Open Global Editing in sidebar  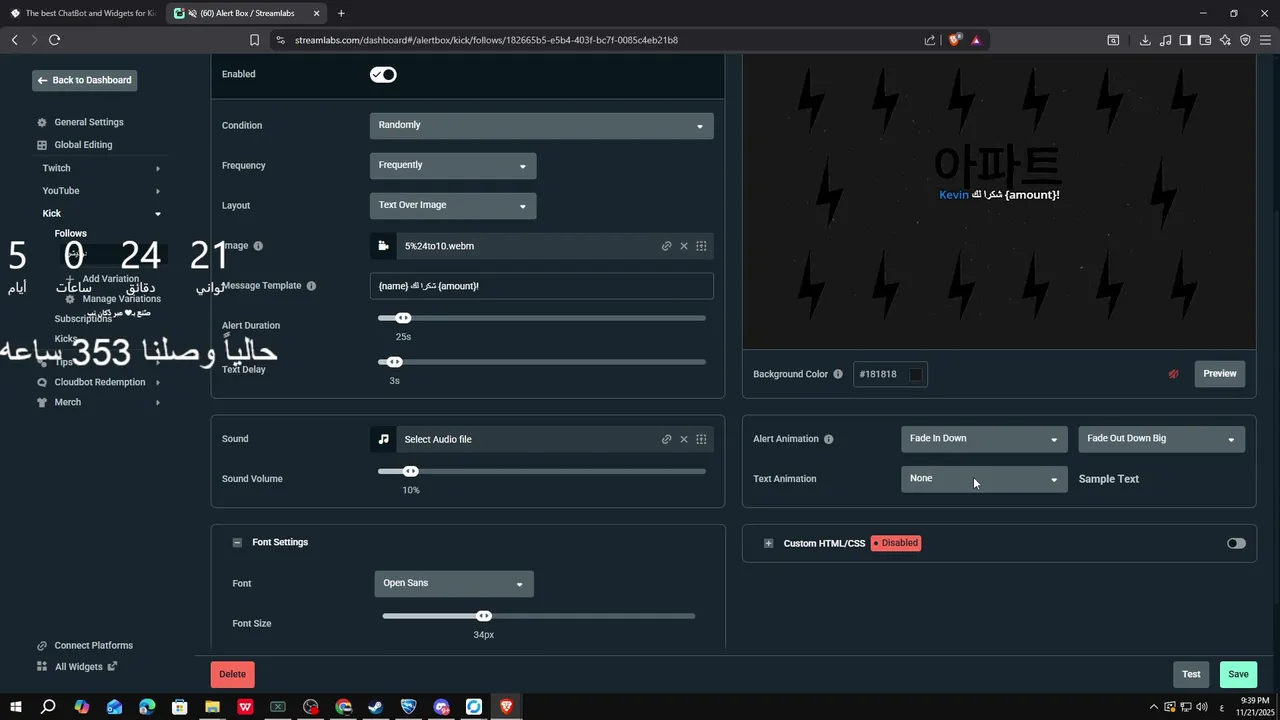pos(83,145)
